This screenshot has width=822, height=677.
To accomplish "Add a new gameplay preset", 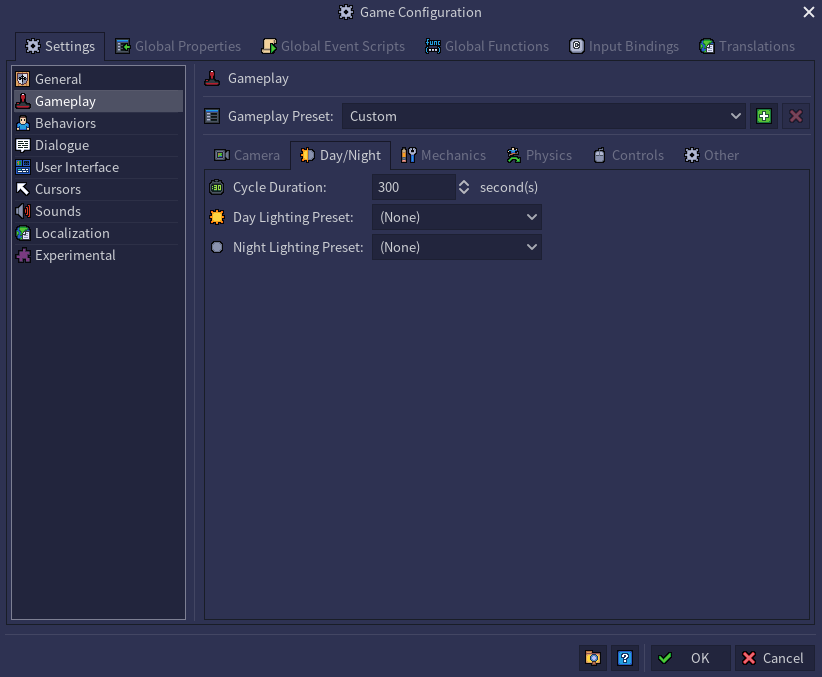I will tap(764, 116).
